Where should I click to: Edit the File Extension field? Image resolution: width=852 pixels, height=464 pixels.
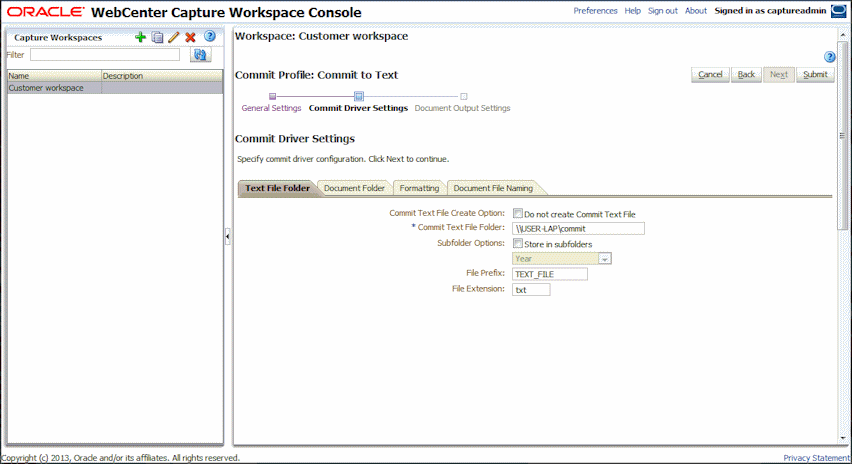pyautogui.click(x=531, y=290)
